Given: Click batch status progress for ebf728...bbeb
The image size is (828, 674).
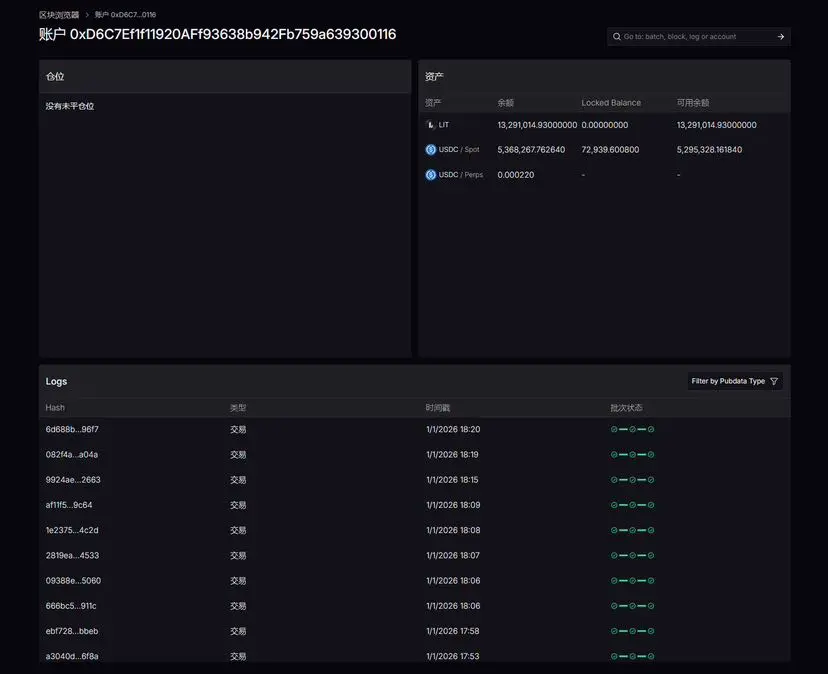Looking at the screenshot, I should tap(632, 631).
